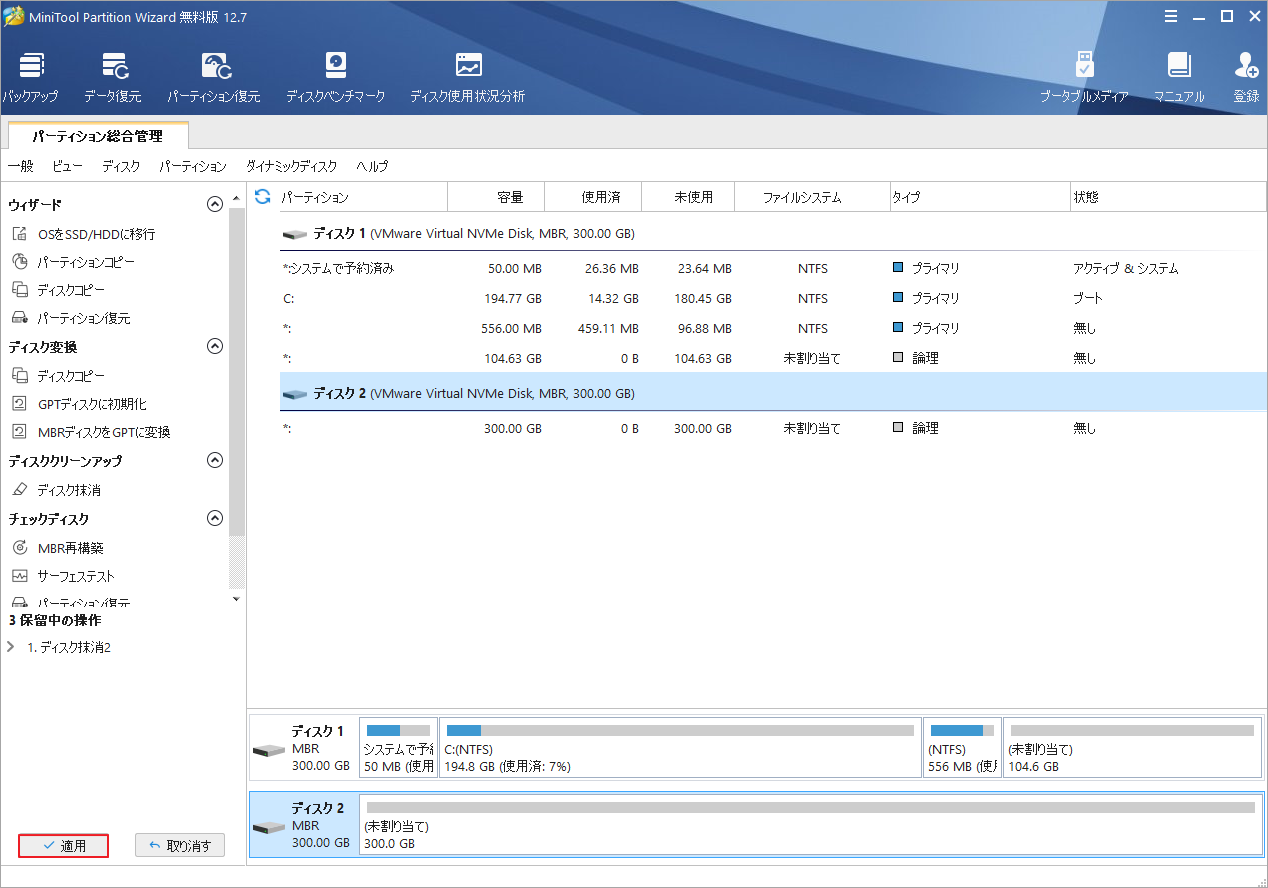
Task: Open the ダイナミックディスク menu
Action: pos(291,166)
